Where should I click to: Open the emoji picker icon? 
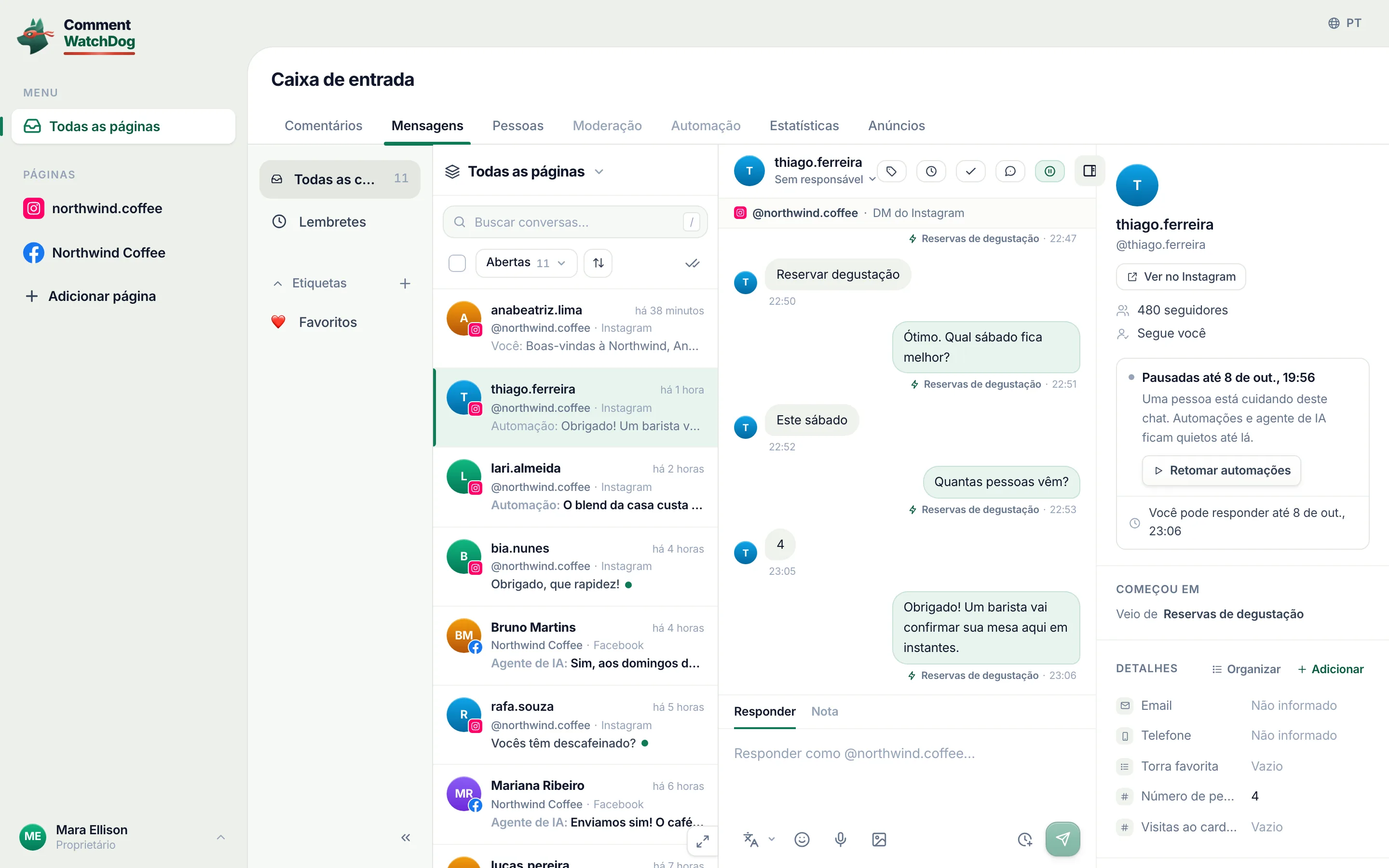click(x=802, y=839)
